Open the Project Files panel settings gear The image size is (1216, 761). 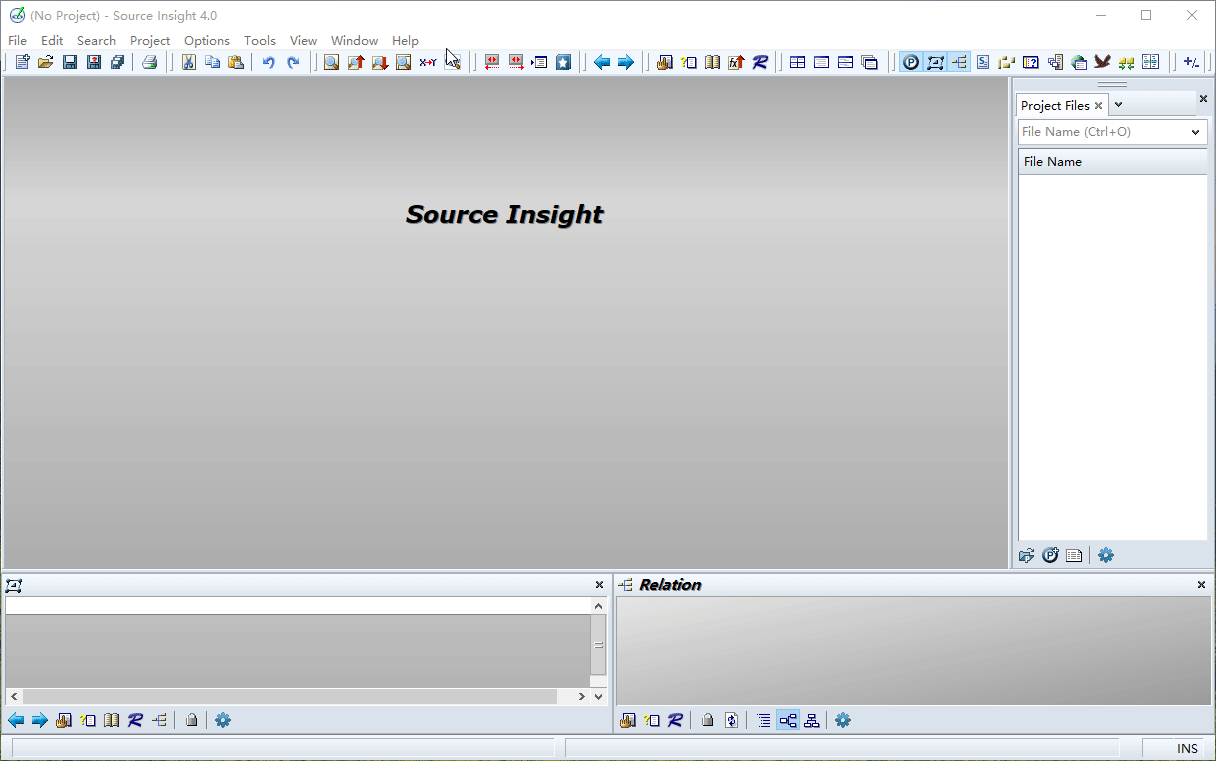(1105, 555)
